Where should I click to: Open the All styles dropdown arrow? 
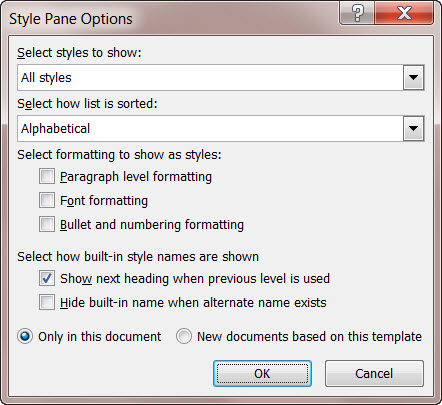click(413, 78)
